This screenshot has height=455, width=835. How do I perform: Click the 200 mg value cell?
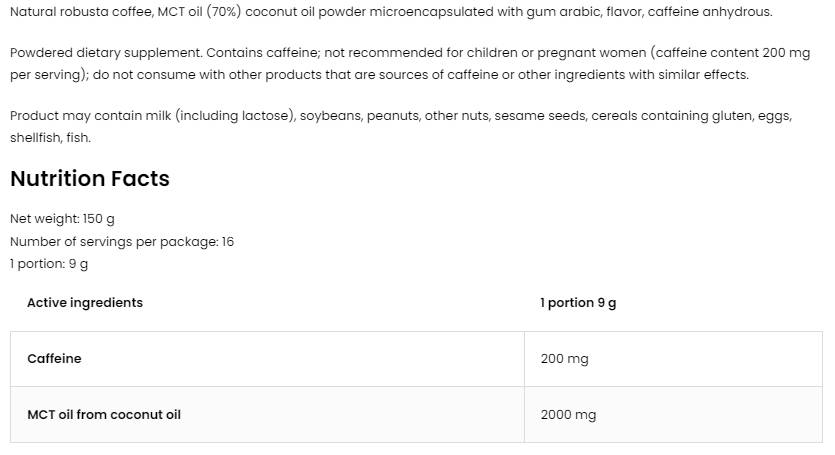pyautogui.click(x=564, y=359)
